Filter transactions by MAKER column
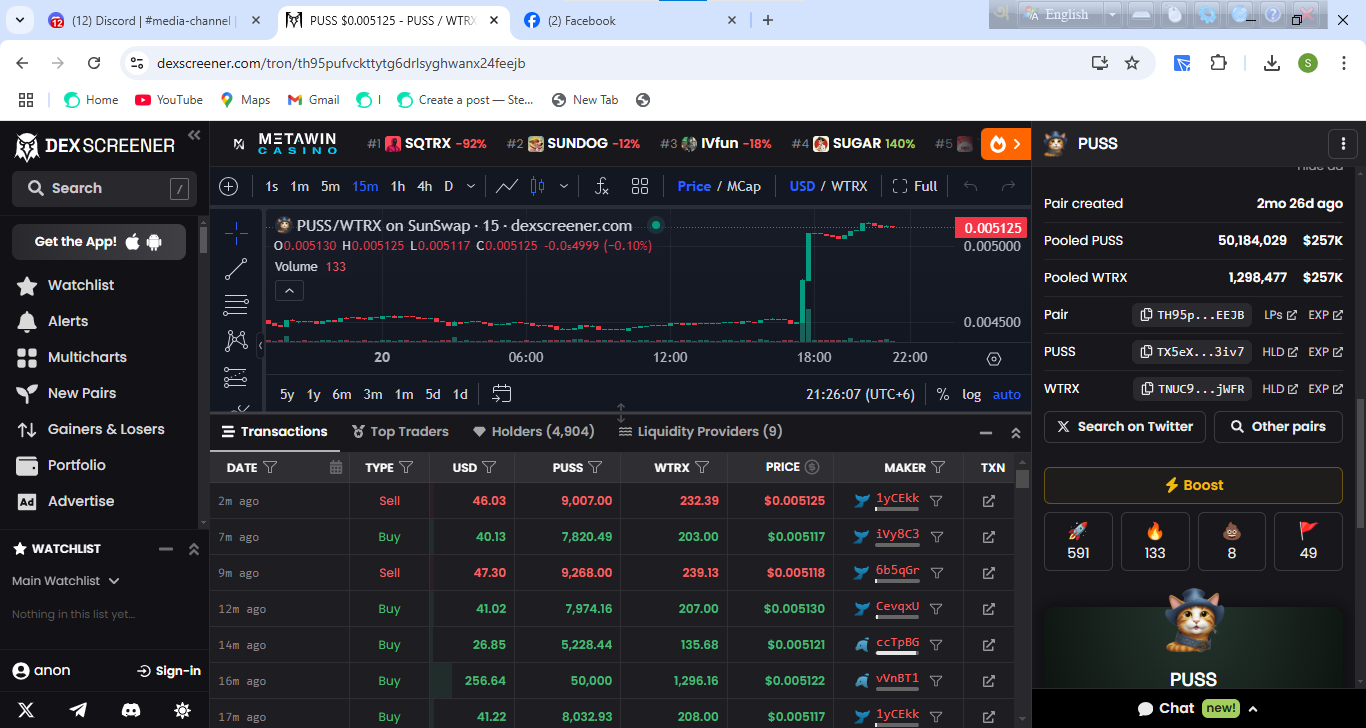Image resolution: width=1366 pixels, height=728 pixels. 938,467
